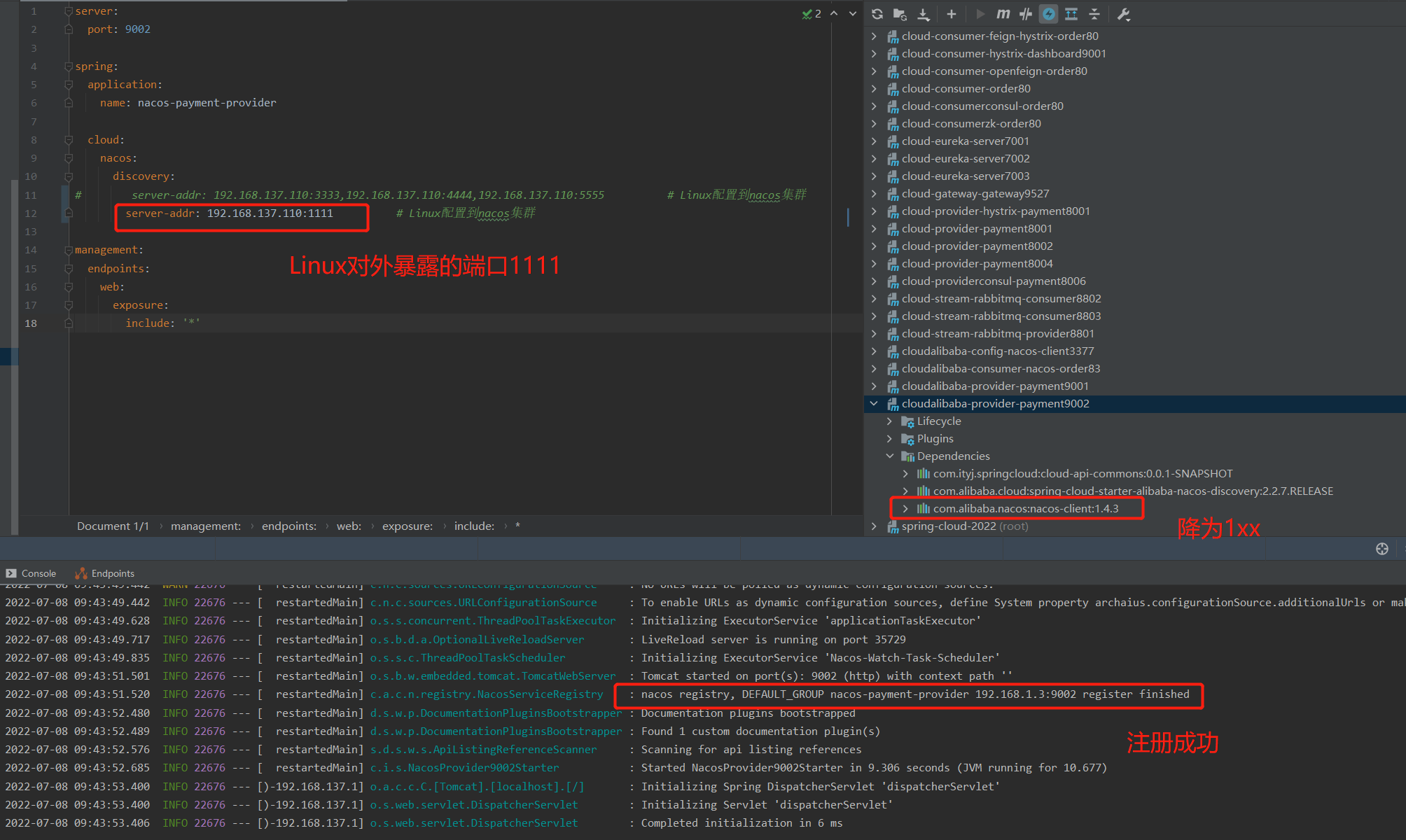Go to next highlighted problem arrow
The image size is (1406, 840).
pyautogui.click(x=852, y=13)
